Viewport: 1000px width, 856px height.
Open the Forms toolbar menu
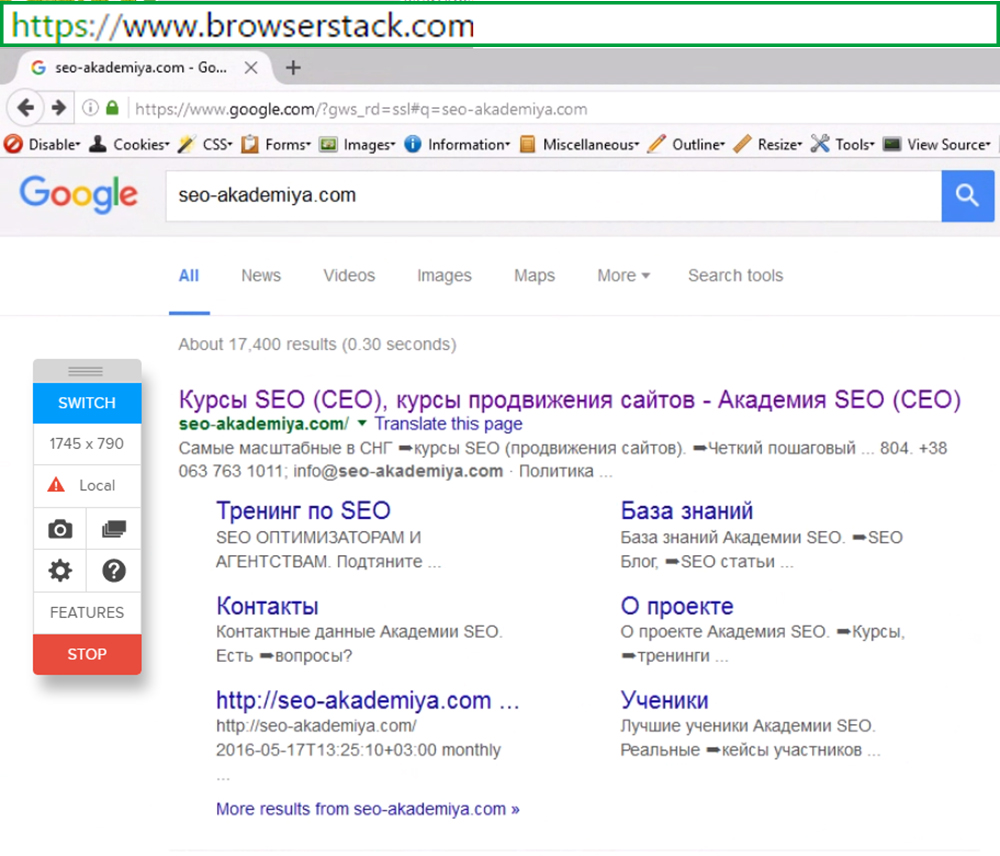(x=276, y=144)
